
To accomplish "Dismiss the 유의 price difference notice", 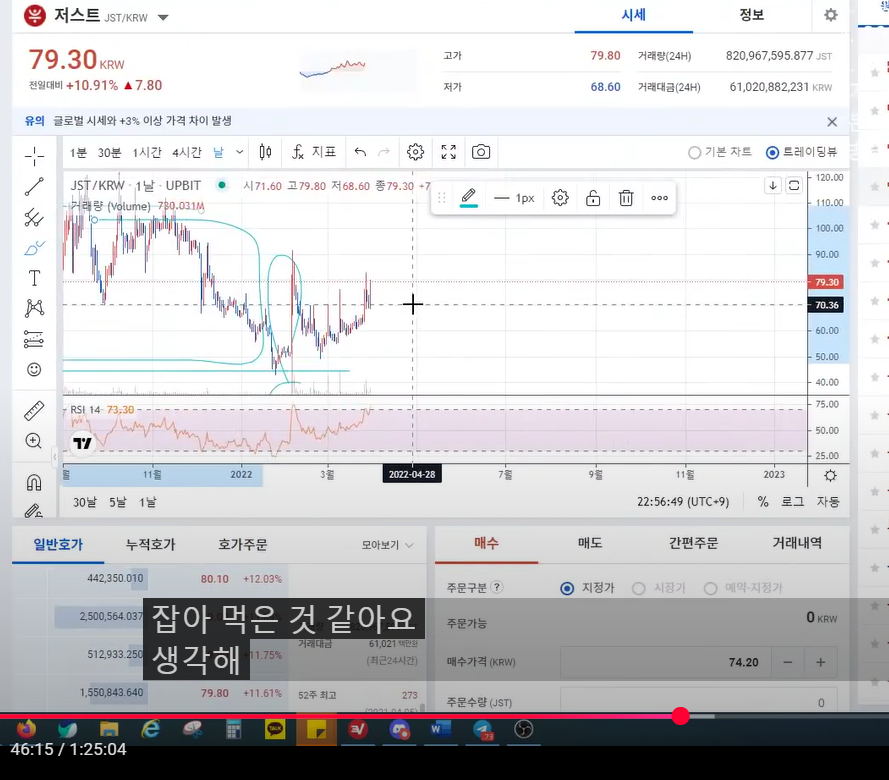I will (832, 121).
